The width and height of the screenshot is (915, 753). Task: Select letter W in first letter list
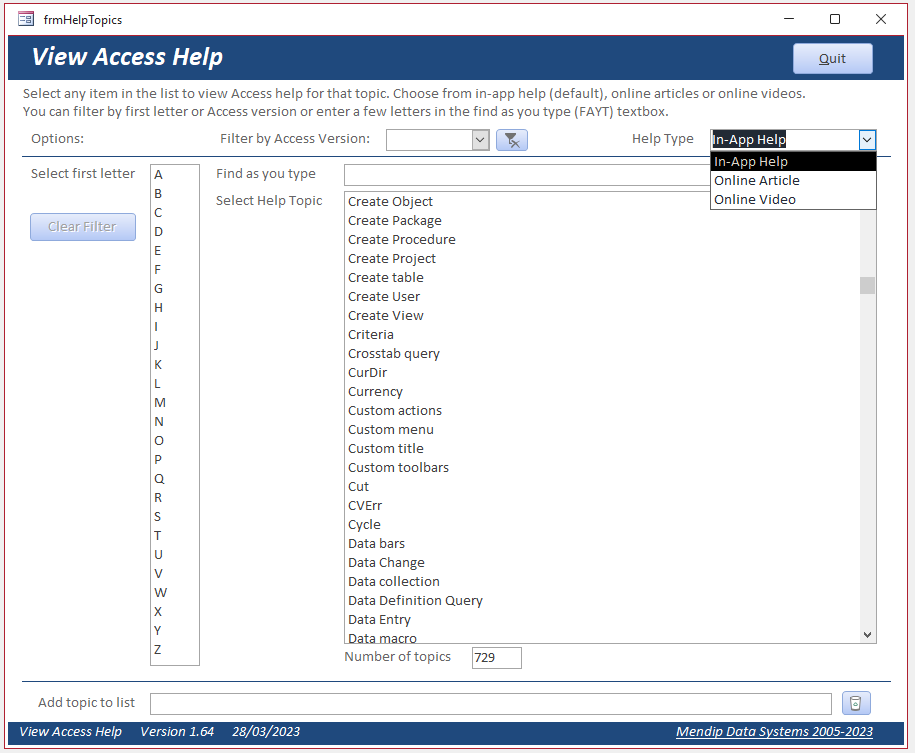(x=174, y=592)
